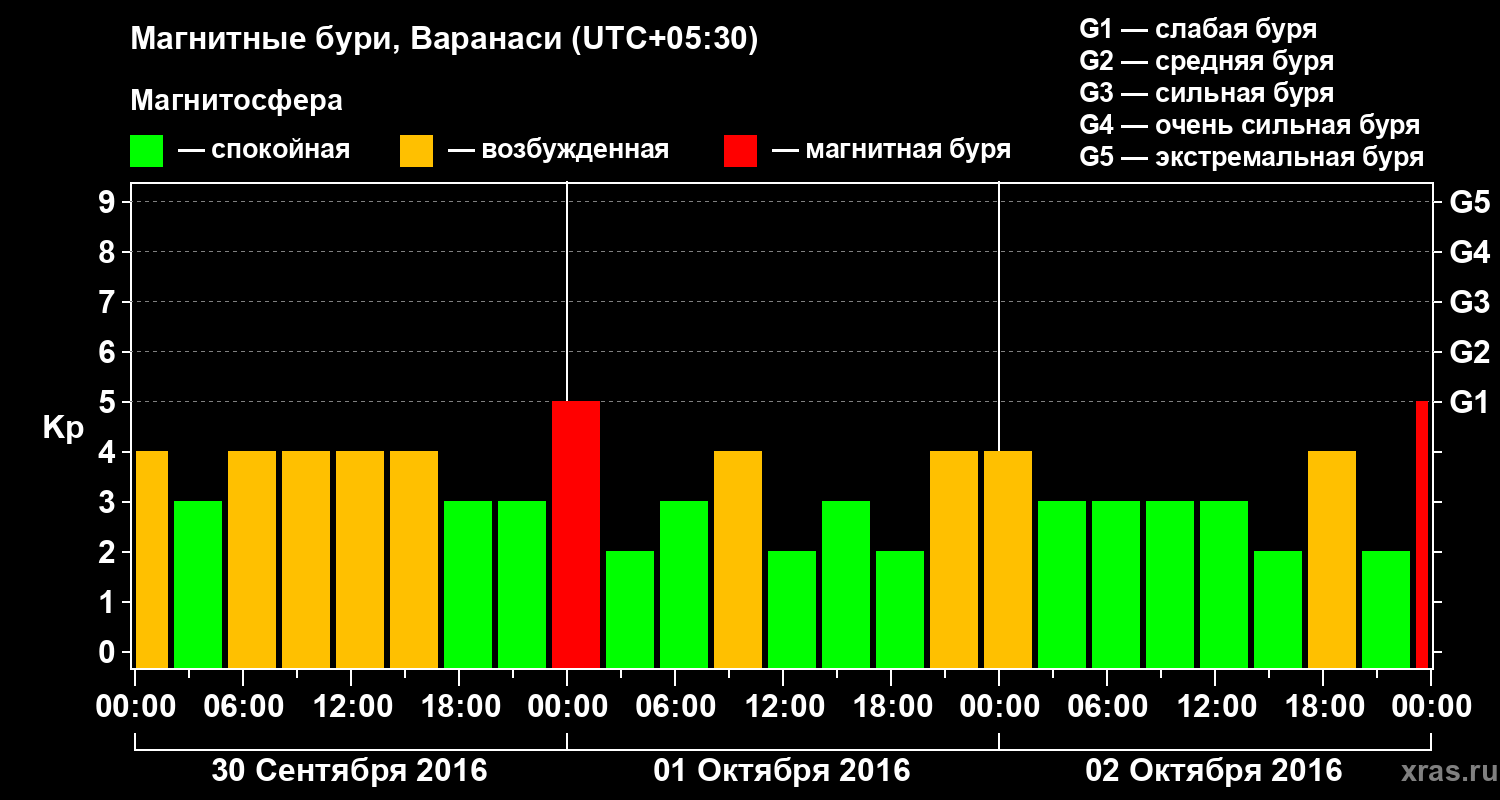
Task: Click the red 'магнитная буря' legend swatch
Action: (740, 150)
